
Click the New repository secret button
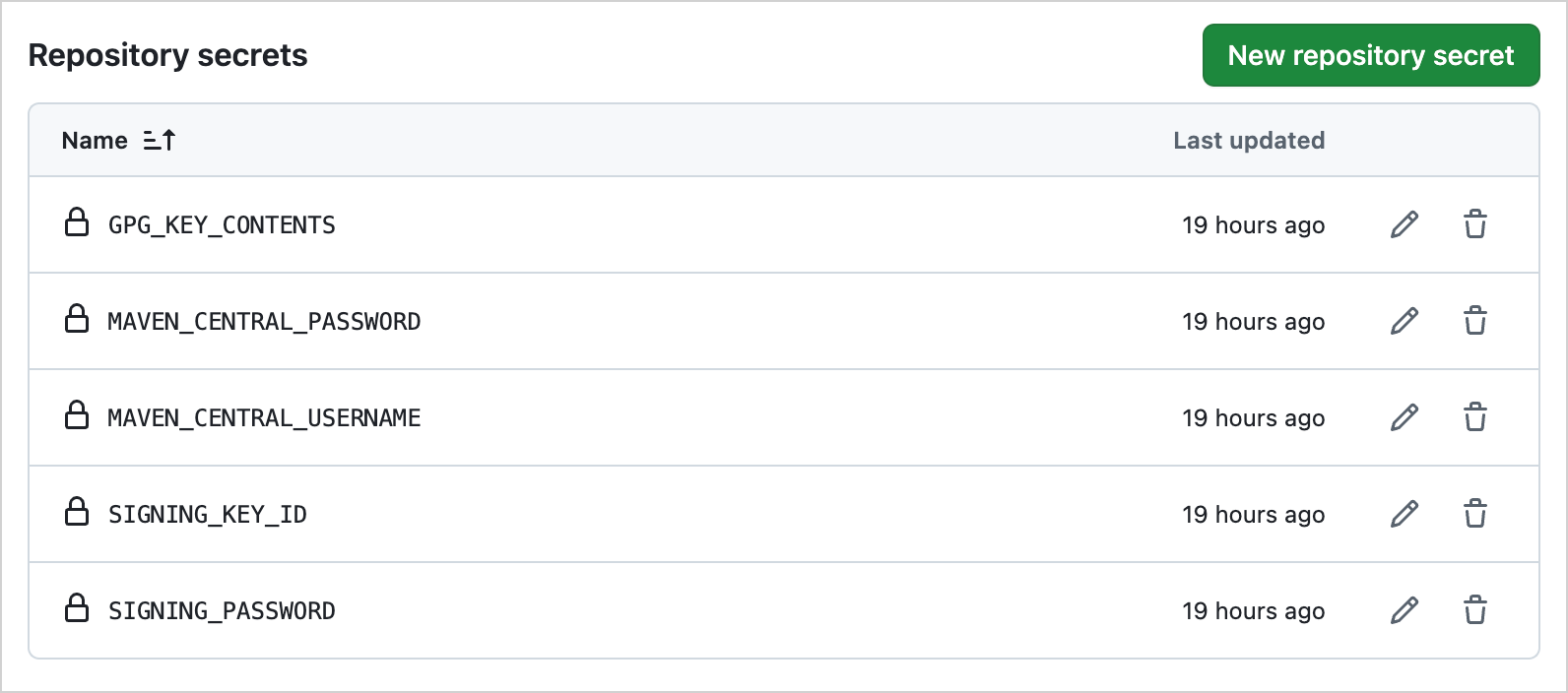(x=1370, y=55)
